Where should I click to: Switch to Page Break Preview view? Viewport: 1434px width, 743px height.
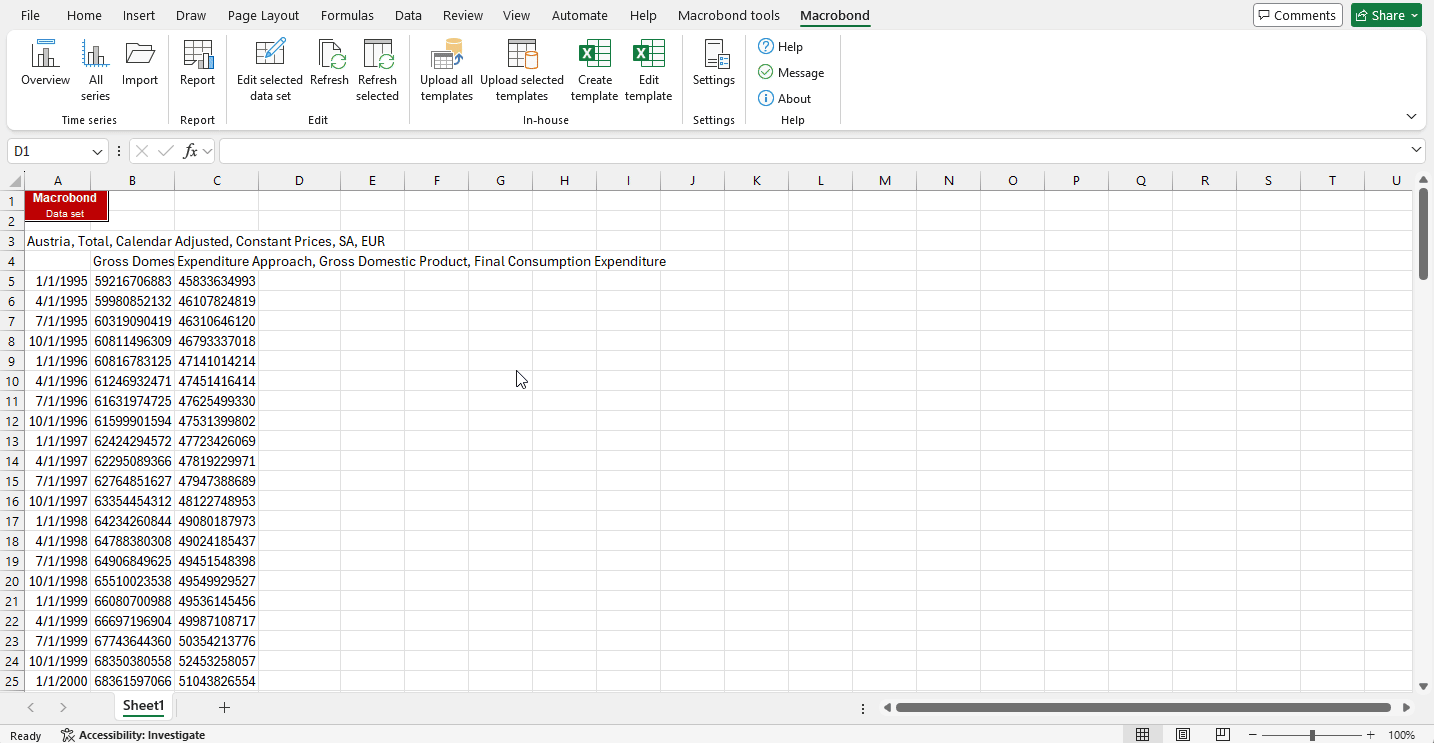tap(1222, 735)
